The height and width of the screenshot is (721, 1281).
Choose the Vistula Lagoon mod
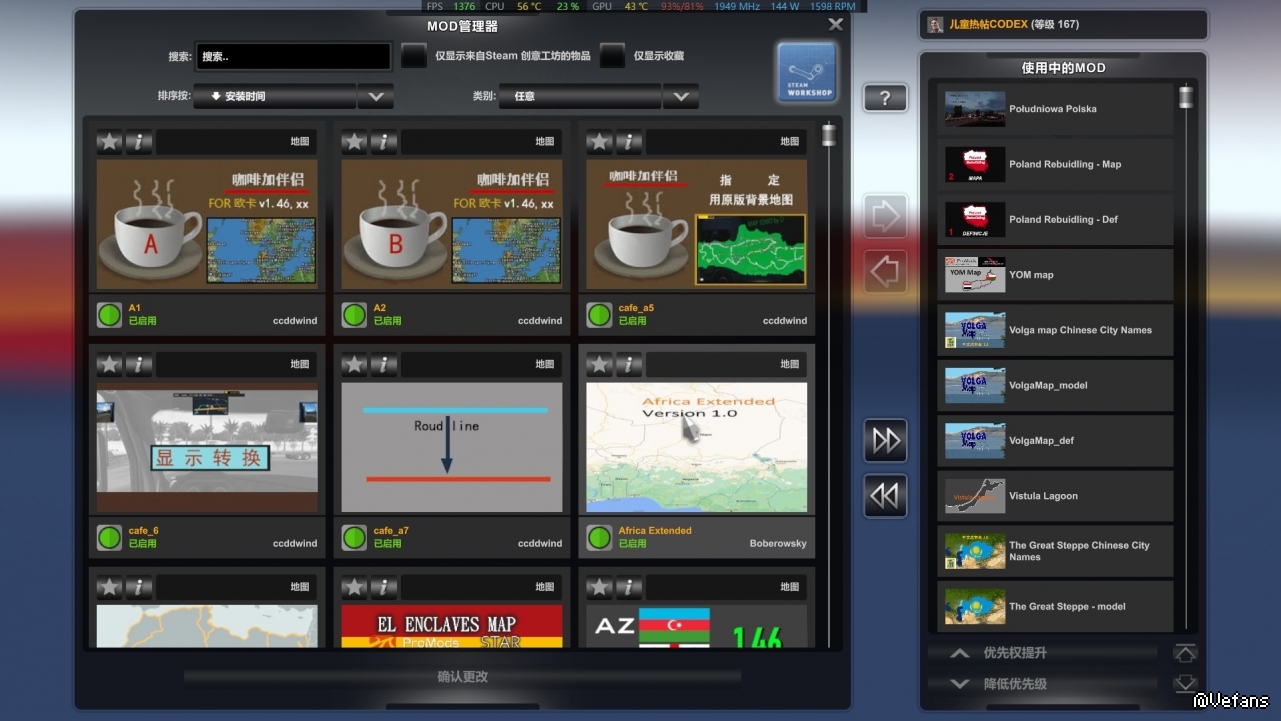click(1055, 496)
